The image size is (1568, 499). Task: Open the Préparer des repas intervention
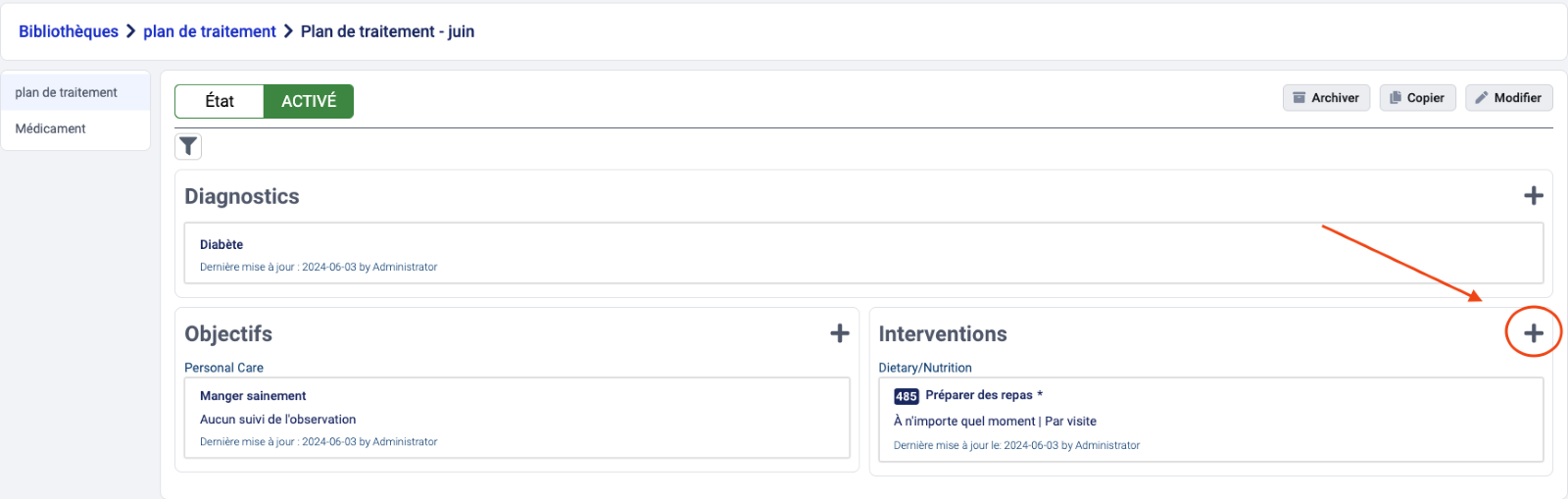click(979, 395)
